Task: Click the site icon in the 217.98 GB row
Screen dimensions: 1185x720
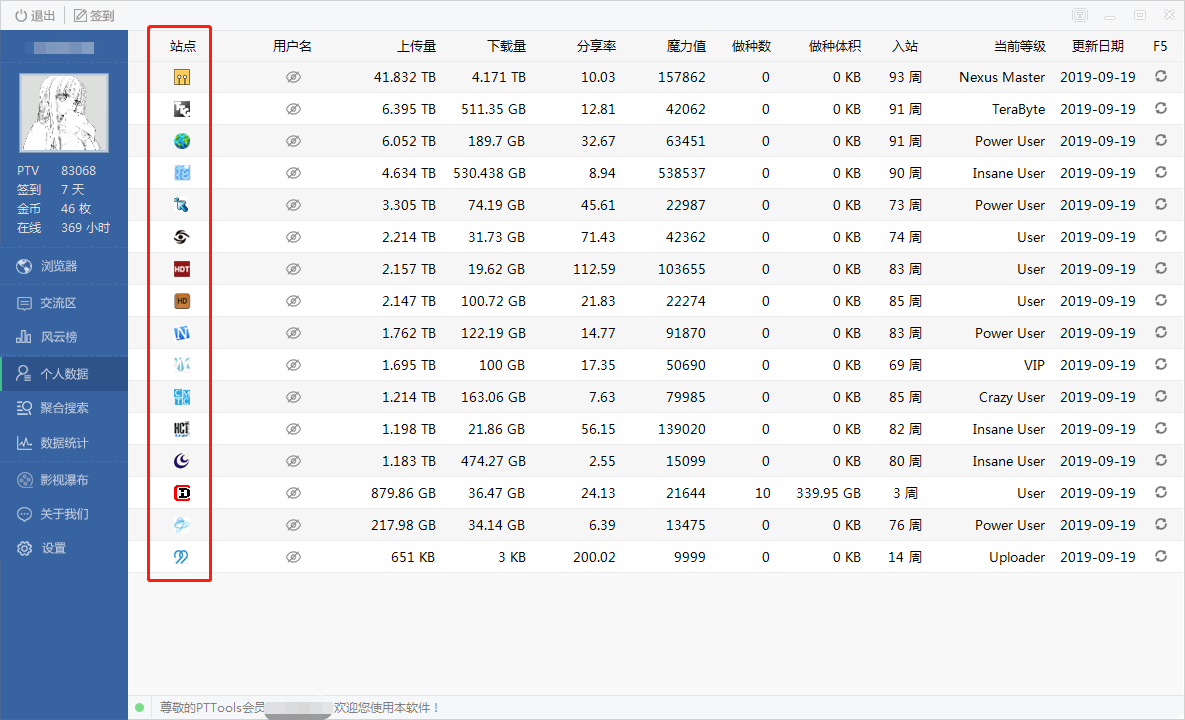Action: point(181,525)
